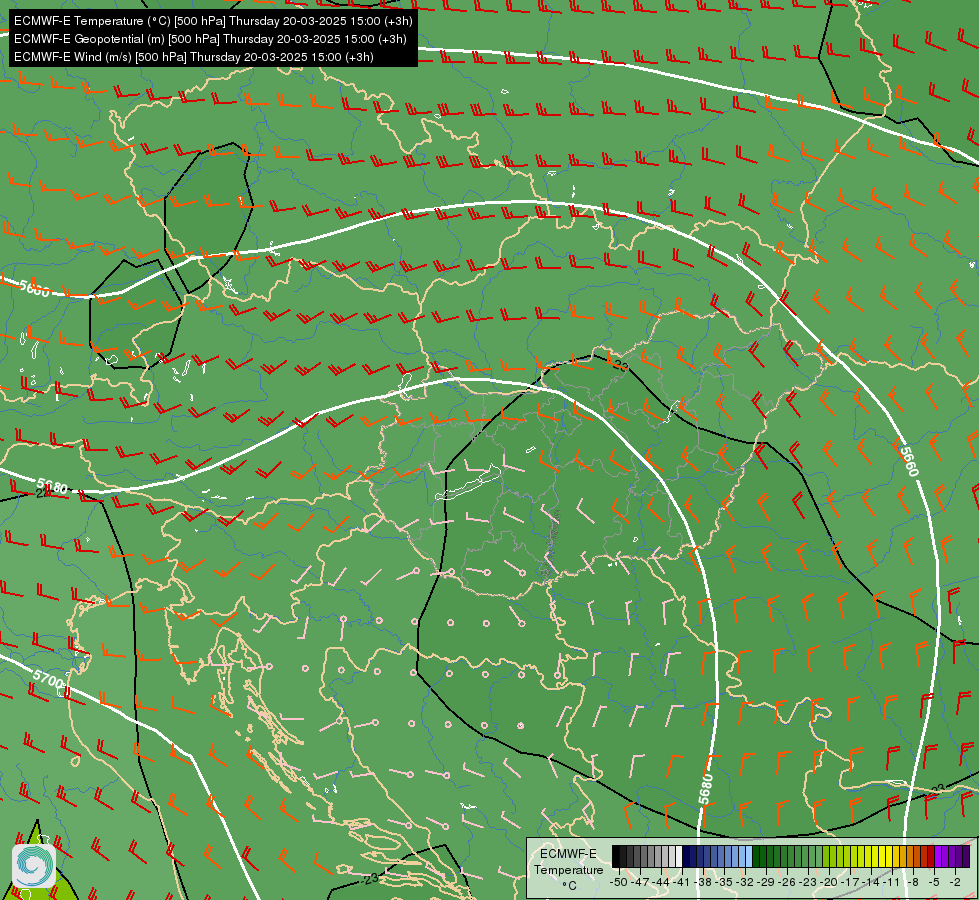Pick the black swatch at the legend's cold end
This screenshot has height=900, width=979.
click(x=616, y=856)
